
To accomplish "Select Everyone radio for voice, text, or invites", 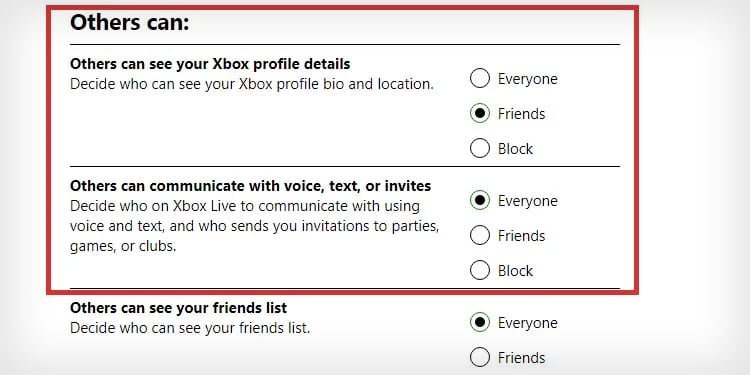I will pos(480,200).
